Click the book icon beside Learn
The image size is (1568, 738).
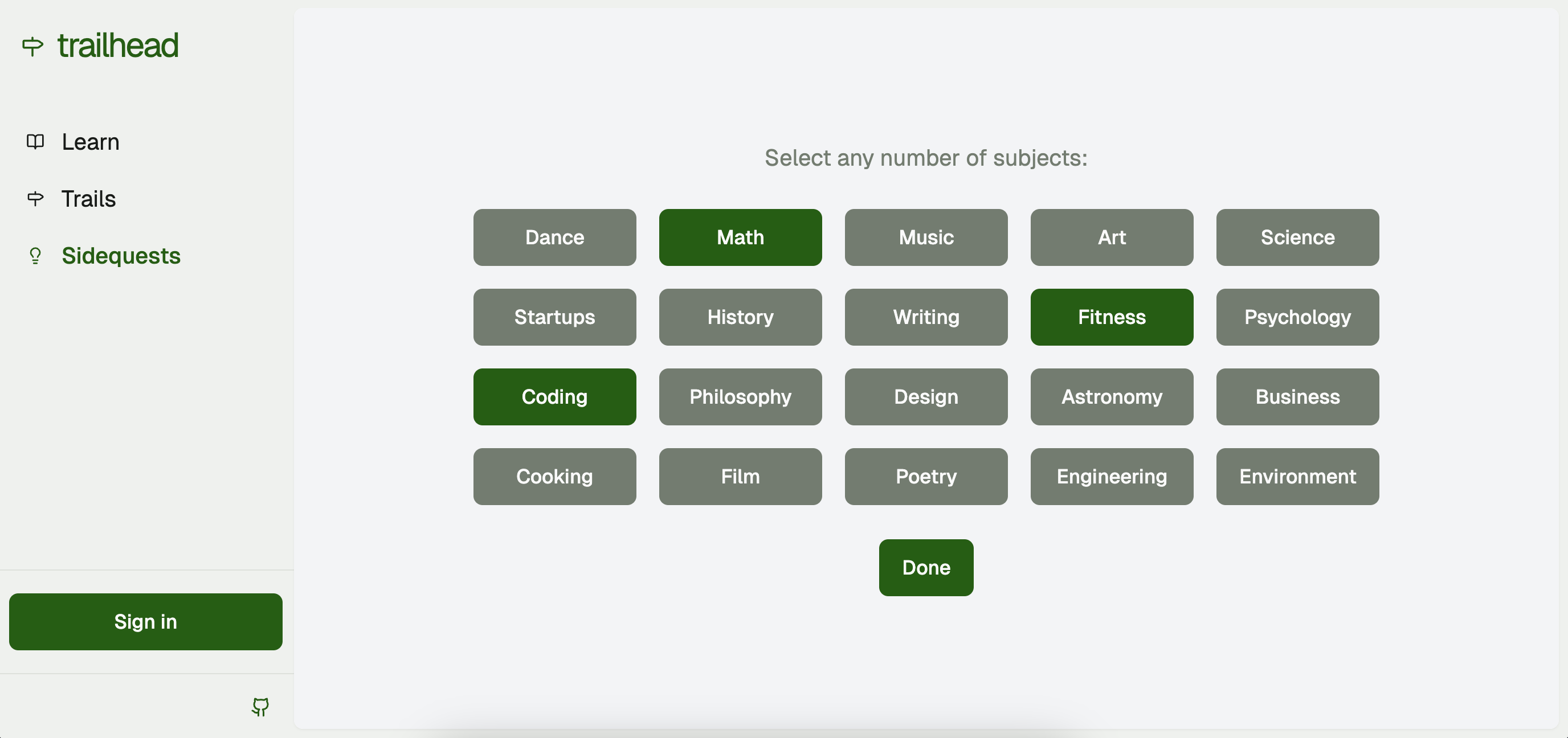point(35,142)
